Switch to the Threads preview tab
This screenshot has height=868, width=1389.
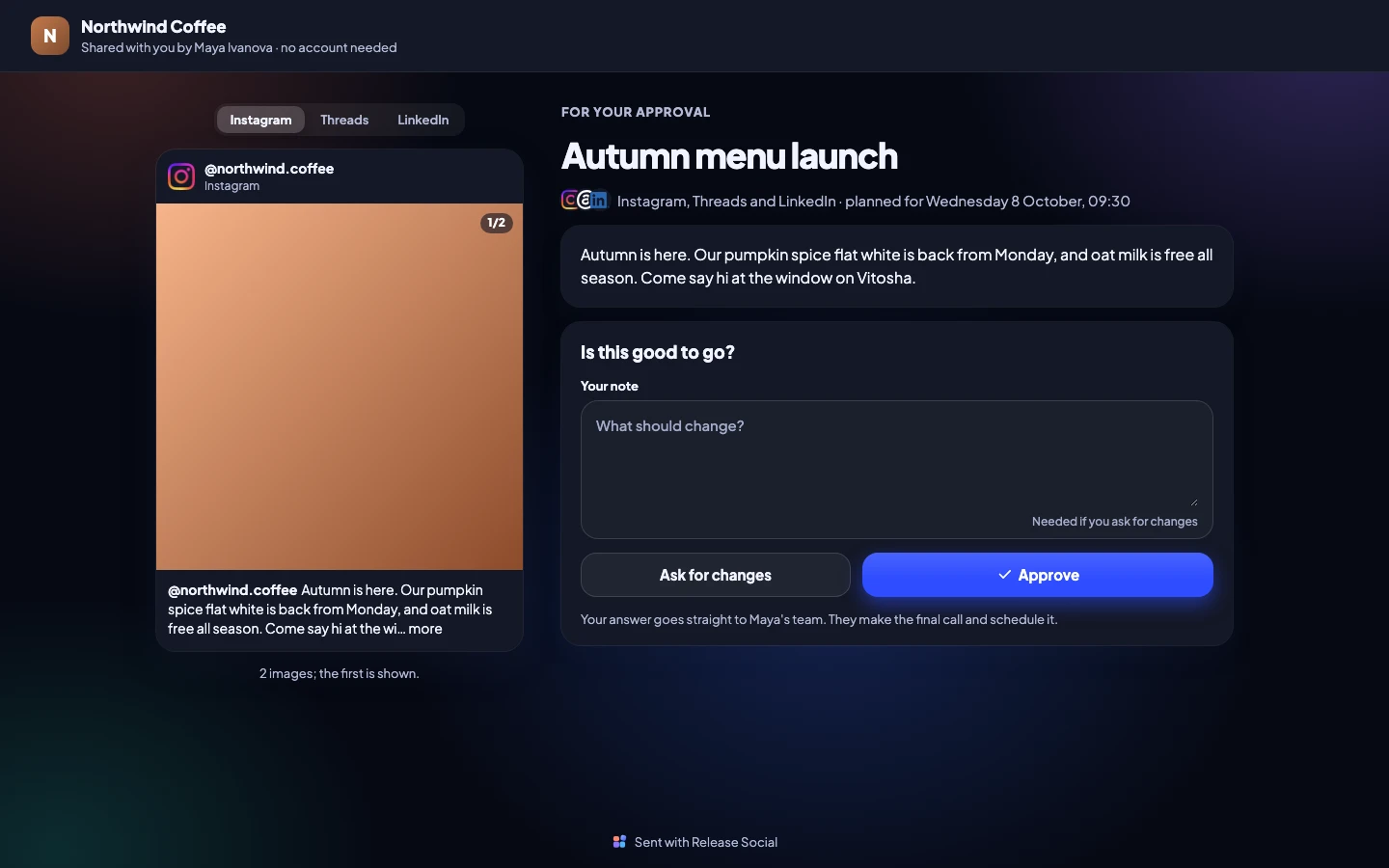point(344,120)
